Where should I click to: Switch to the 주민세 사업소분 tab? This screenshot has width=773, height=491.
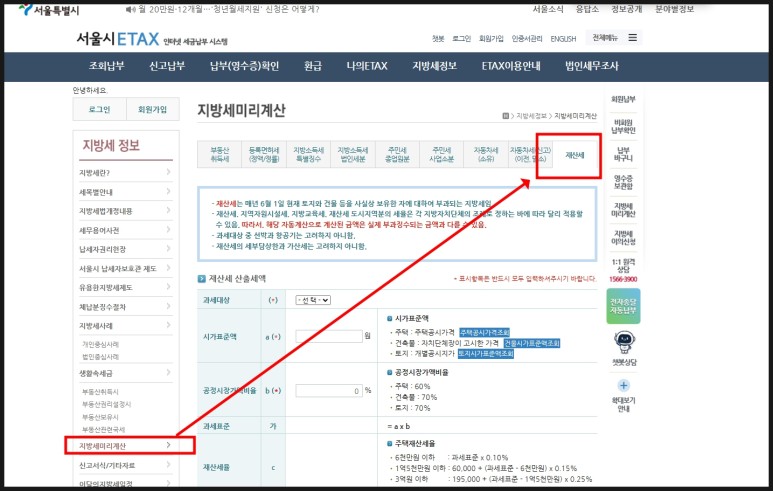pyautogui.click(x=441, y=154)
